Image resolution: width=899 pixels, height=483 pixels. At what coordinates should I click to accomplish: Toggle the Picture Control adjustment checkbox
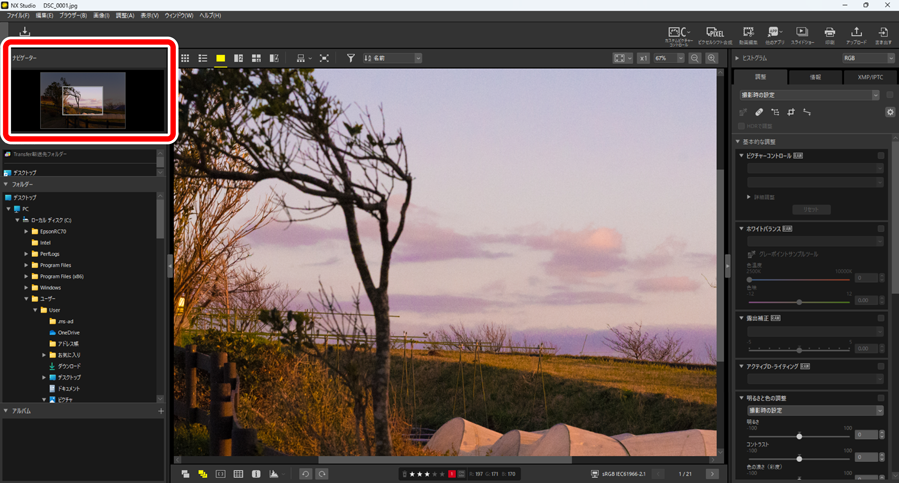(881, 156)
